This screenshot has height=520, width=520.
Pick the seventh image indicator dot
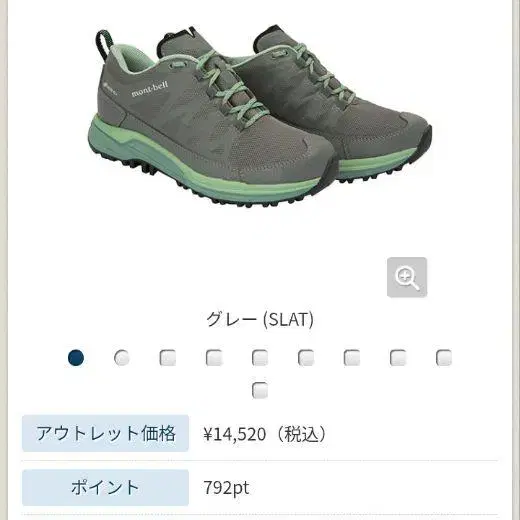[352, 358]
